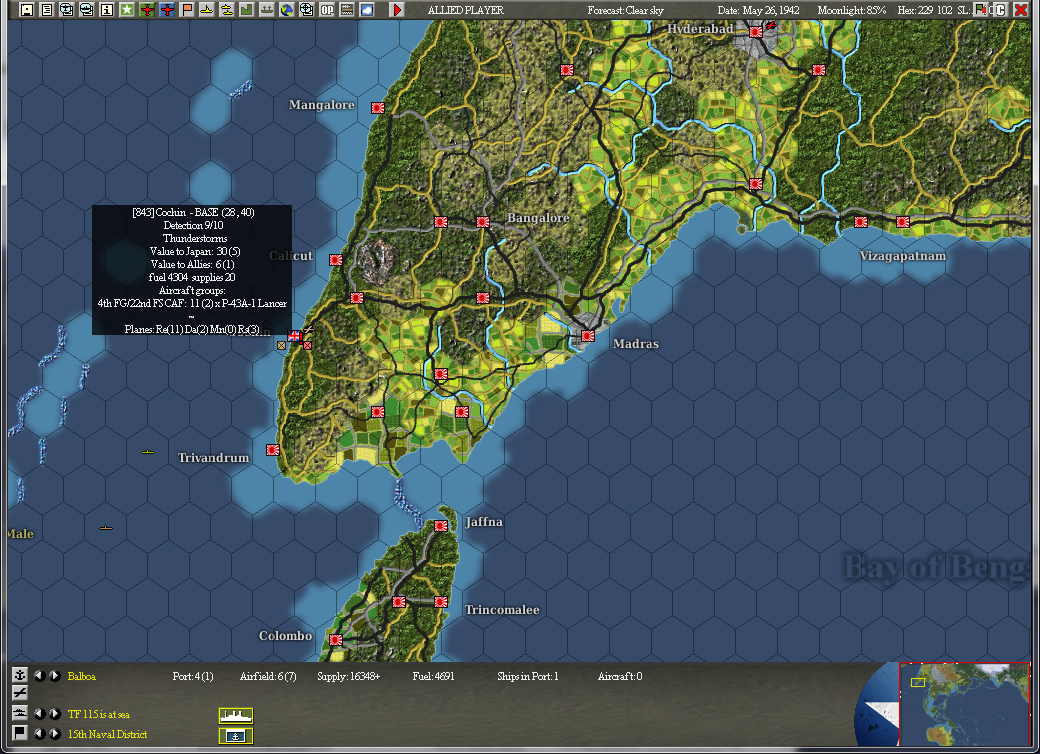Image resolution: width=1040 pixels, height=754 pixels.
Task: Click the green flag icon beside SL
Action: pyautogui.click(x=980, y=9)
